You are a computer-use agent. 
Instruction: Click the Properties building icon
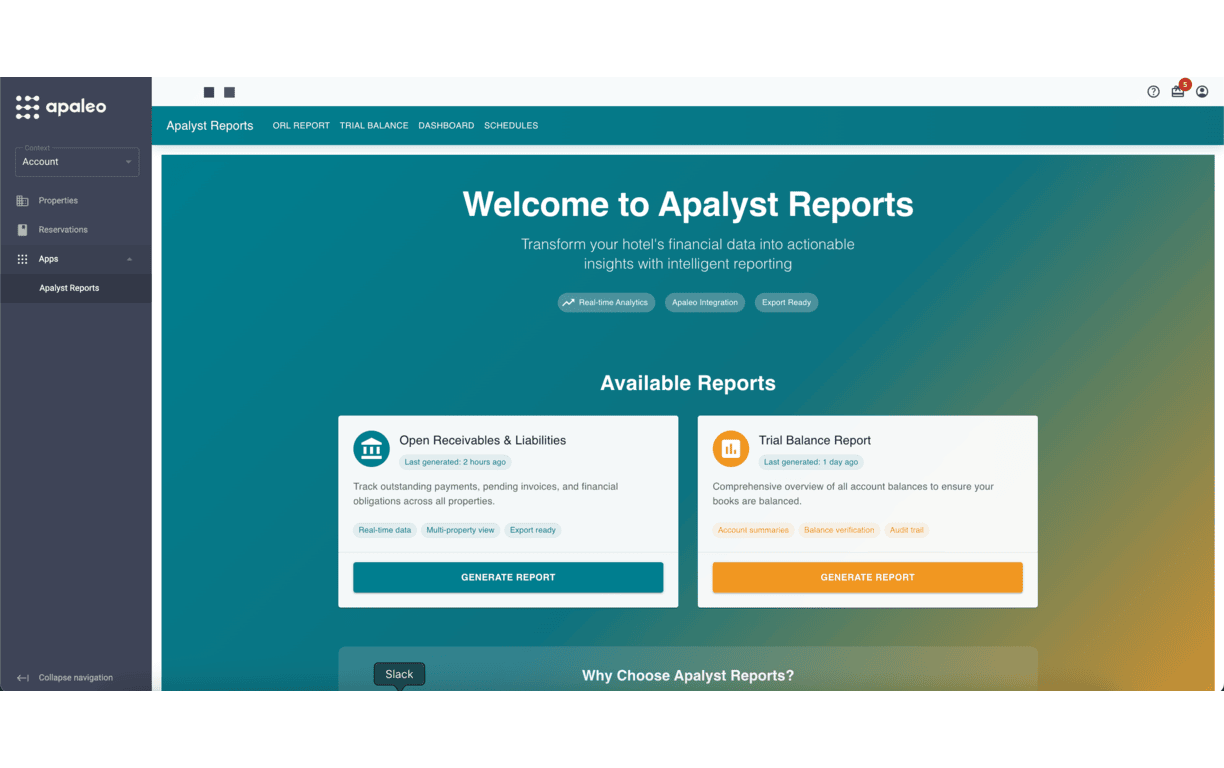point(23,201)
